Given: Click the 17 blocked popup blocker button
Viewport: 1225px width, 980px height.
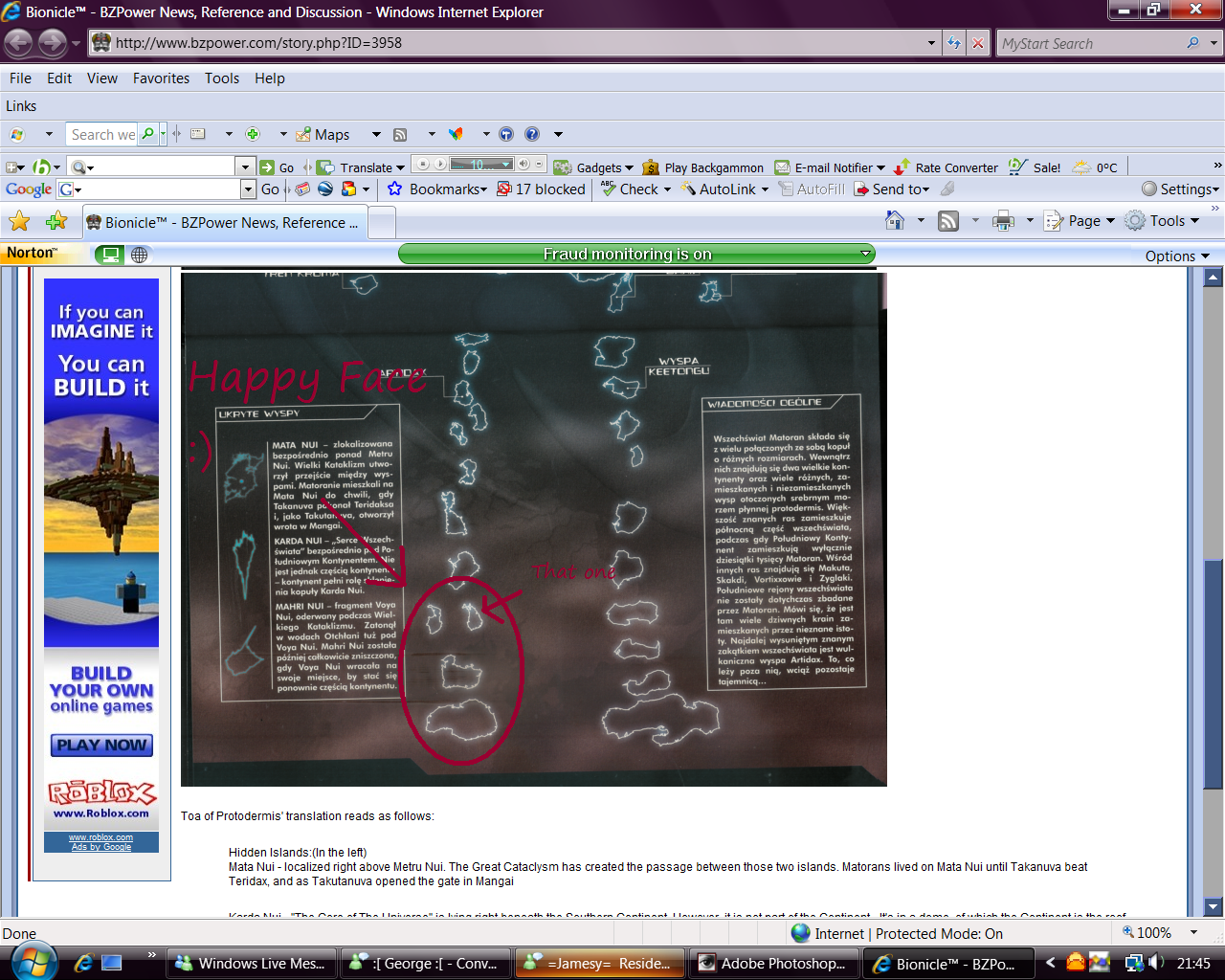Looking at the screenshot, I should pos(542,189).
